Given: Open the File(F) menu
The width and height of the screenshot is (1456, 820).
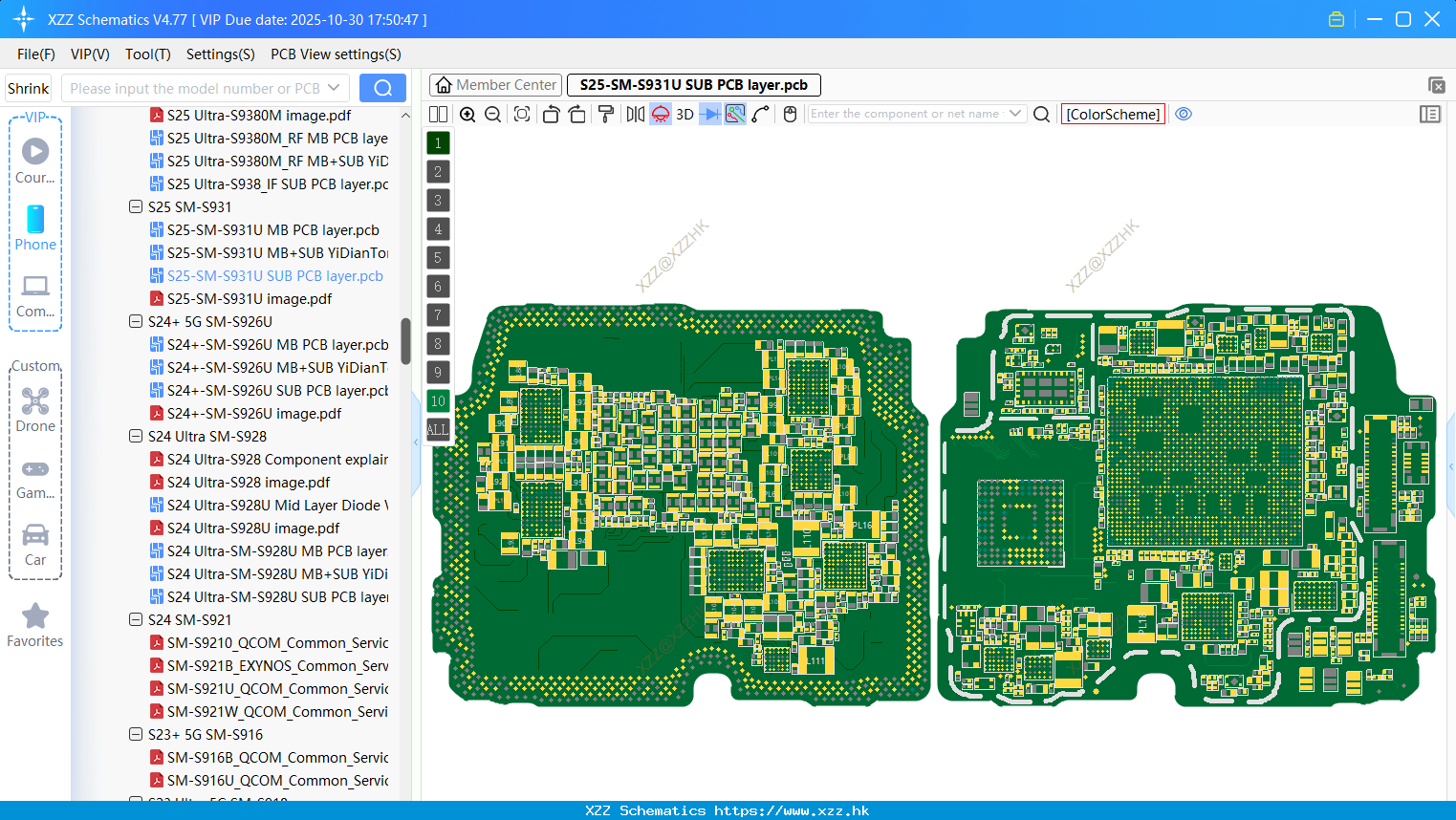Looking at the screenshot, I should click(36, 54).
